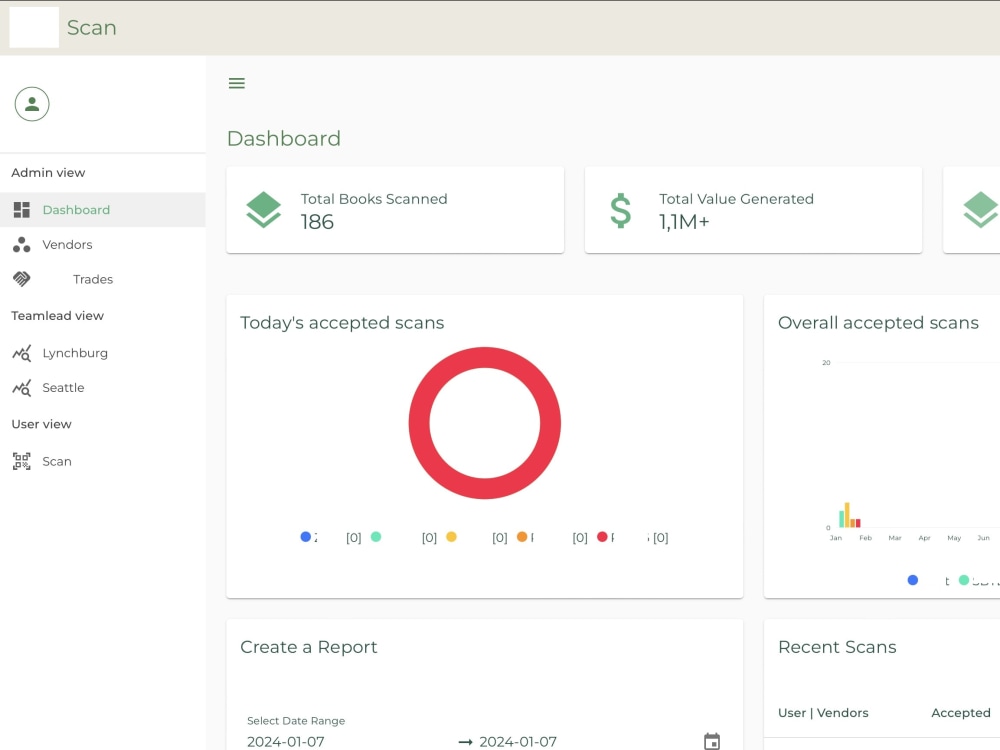
Task: Click the Dashboard grid icon in sidebar
Action: pyautogui.click(x=22, y=210)
